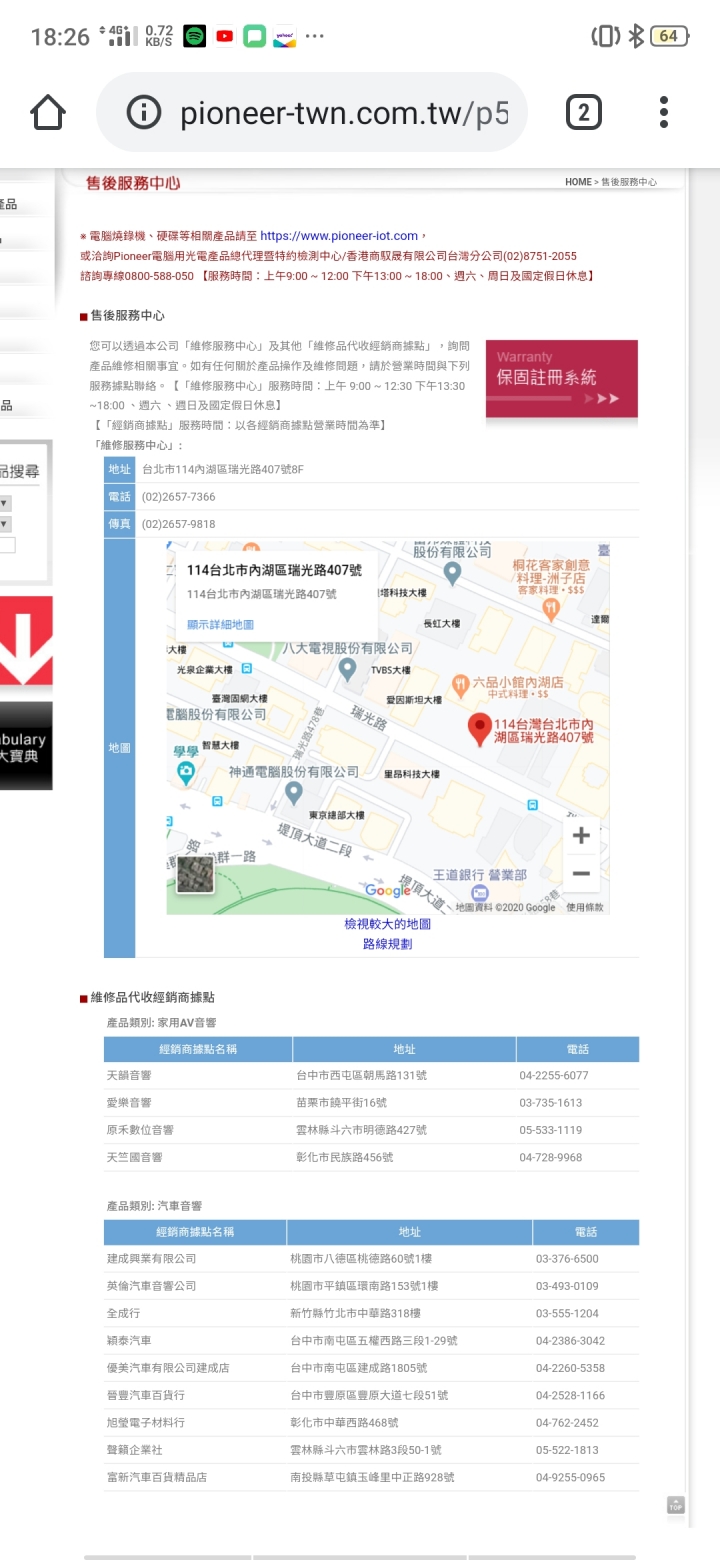
Task: Click the 天韻音響 dealer row name
Action: pyautogui.click(x=129, y=1076)
